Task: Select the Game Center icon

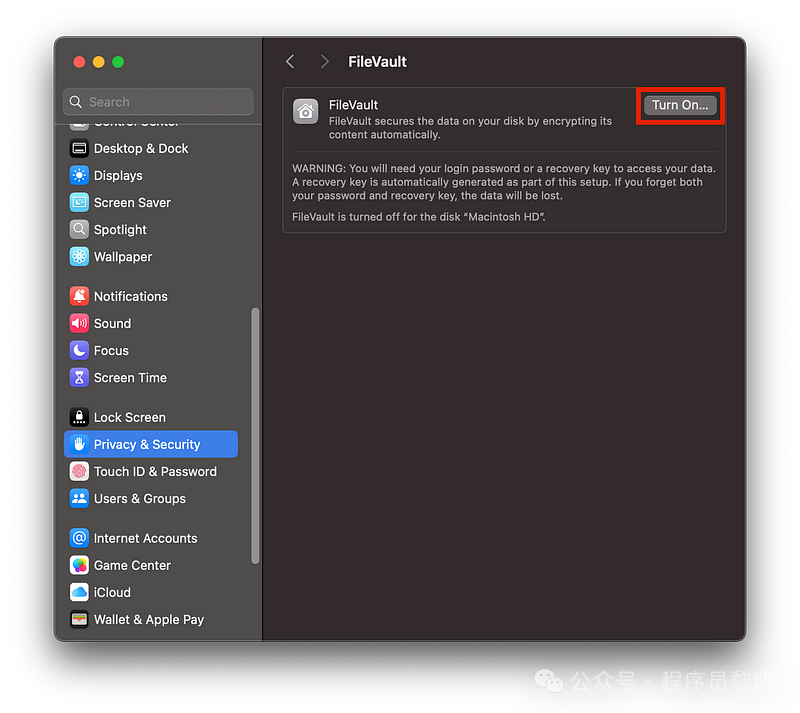Action: point(79,565)
